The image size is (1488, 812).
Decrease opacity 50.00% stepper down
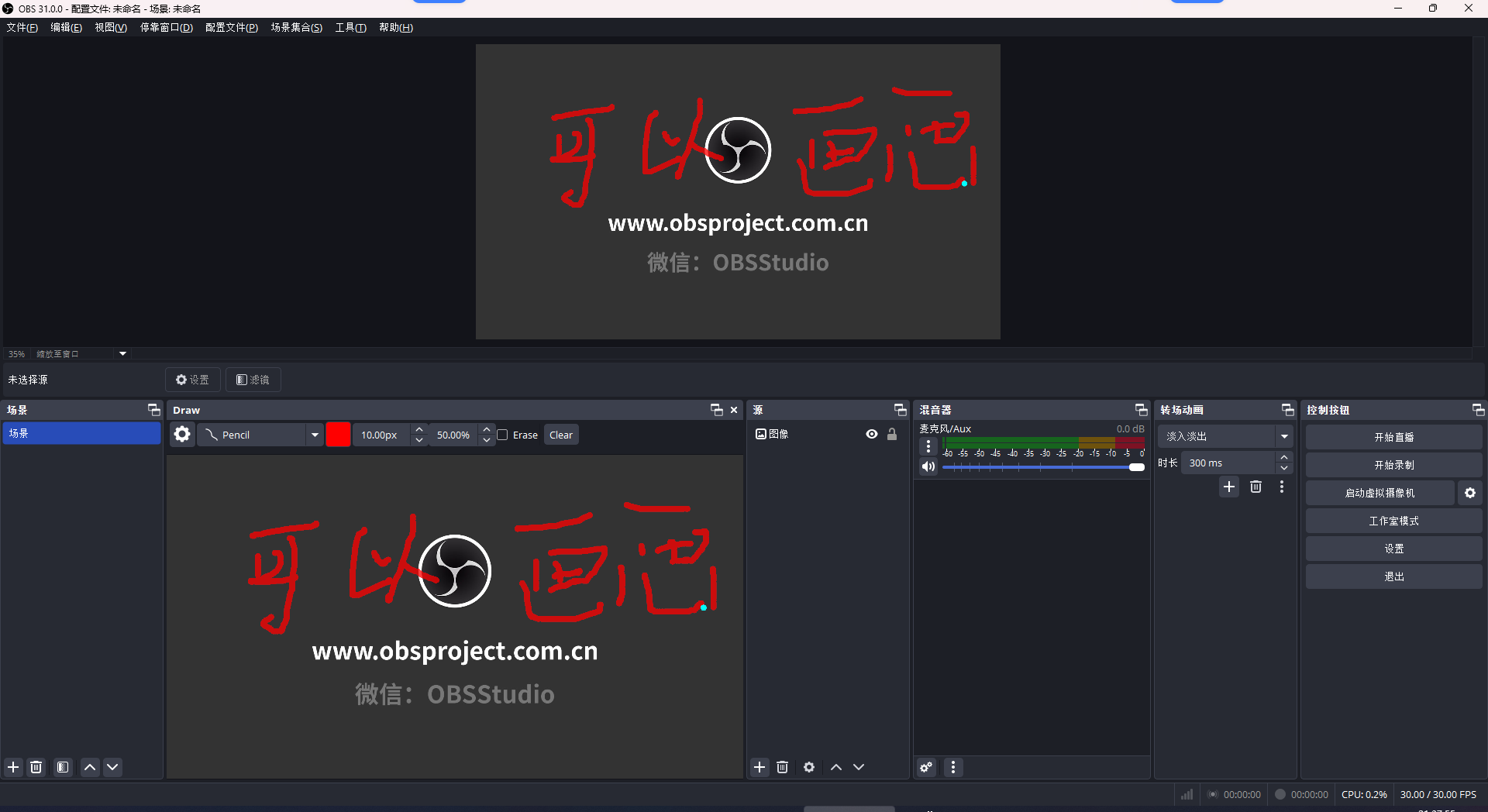[487, 440]
